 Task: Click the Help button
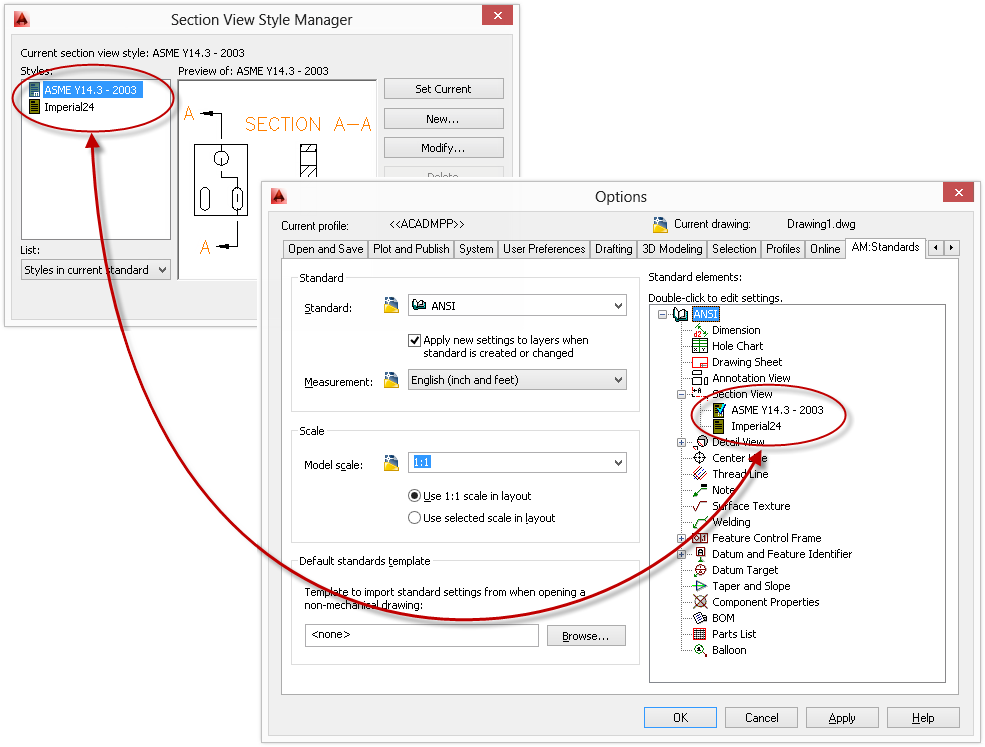click(923, 717)
